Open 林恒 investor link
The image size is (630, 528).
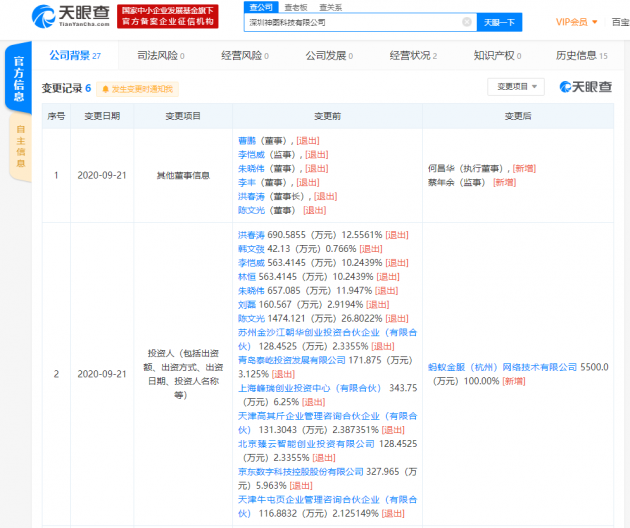click(x=247, y=276)
